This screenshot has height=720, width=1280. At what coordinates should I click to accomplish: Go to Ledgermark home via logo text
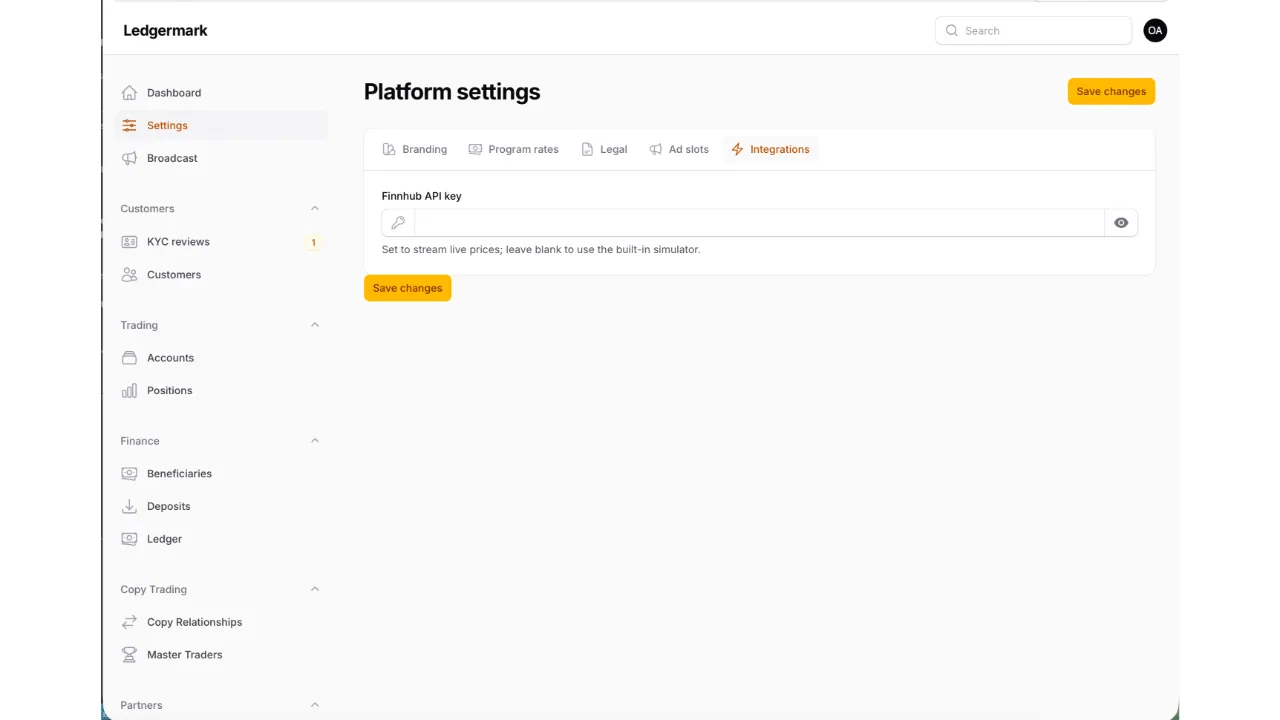tap(165, 31)
